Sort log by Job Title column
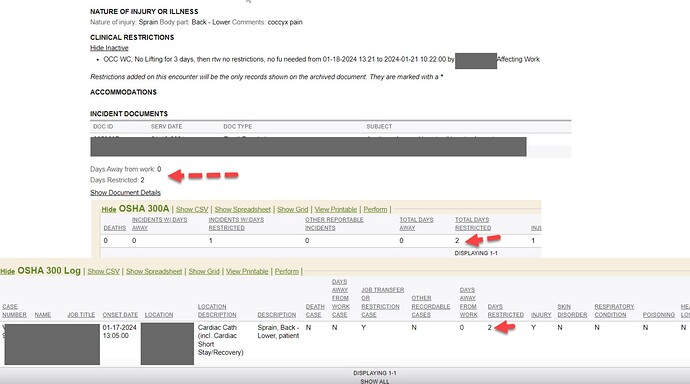 pyautogui.click(x=81, y=315)
